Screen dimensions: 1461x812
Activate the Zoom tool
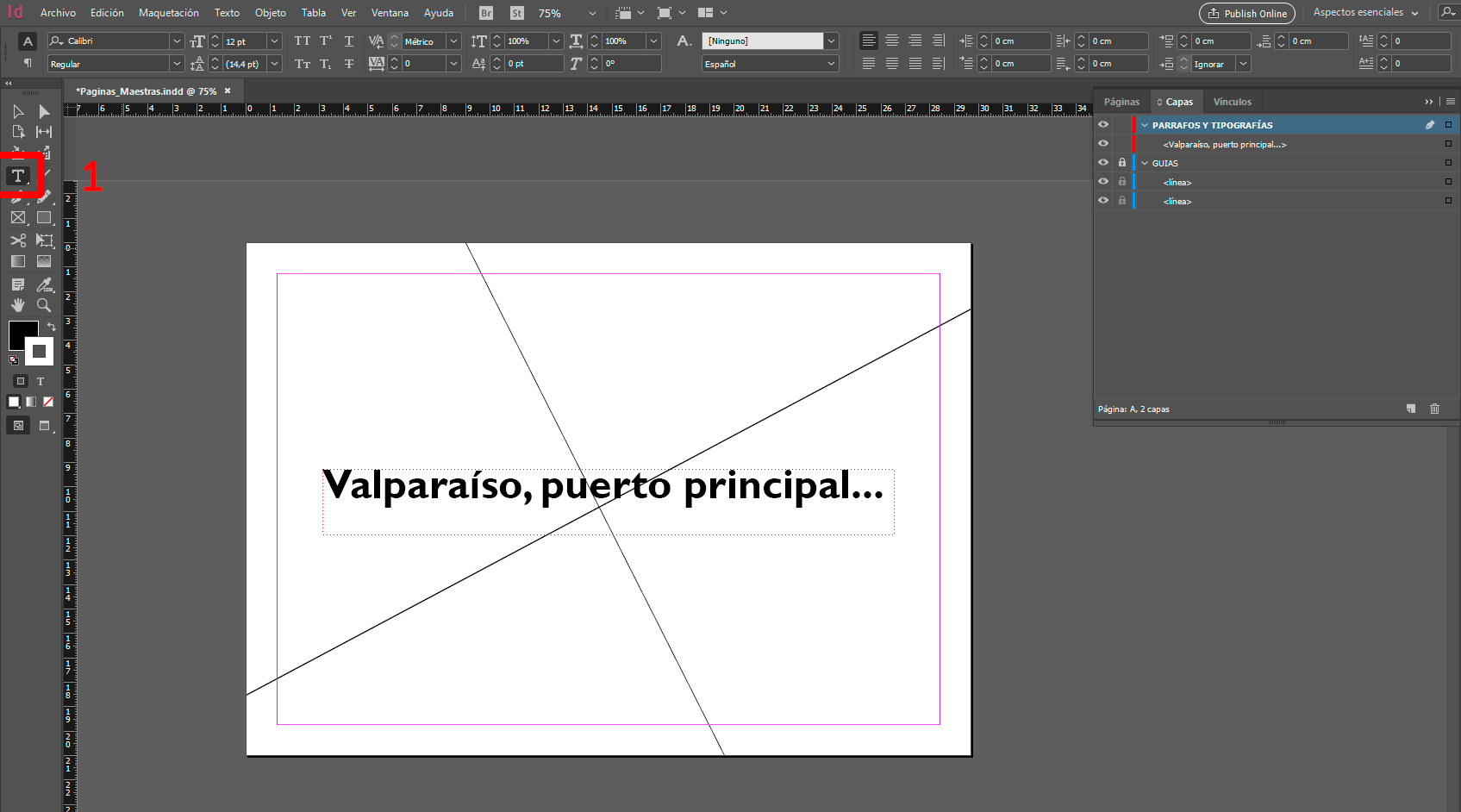[x=44, y=305]
